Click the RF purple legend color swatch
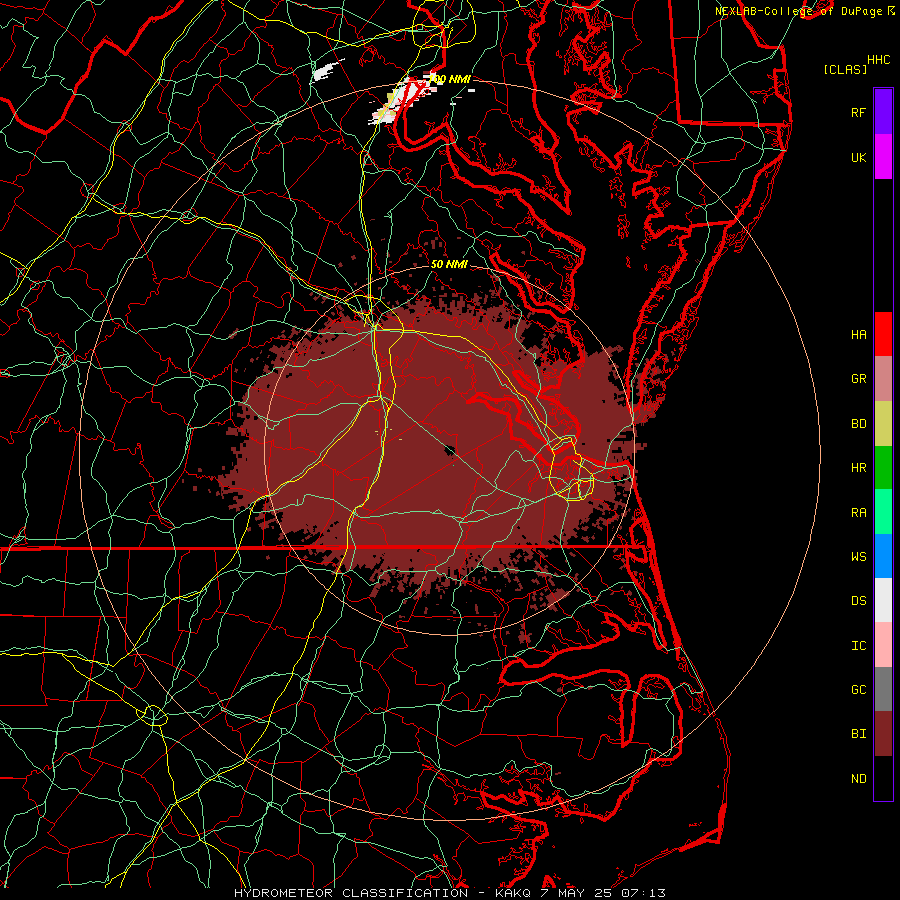Screen dimensions: 900x900 pyautogui.click(x=883, y=112)
